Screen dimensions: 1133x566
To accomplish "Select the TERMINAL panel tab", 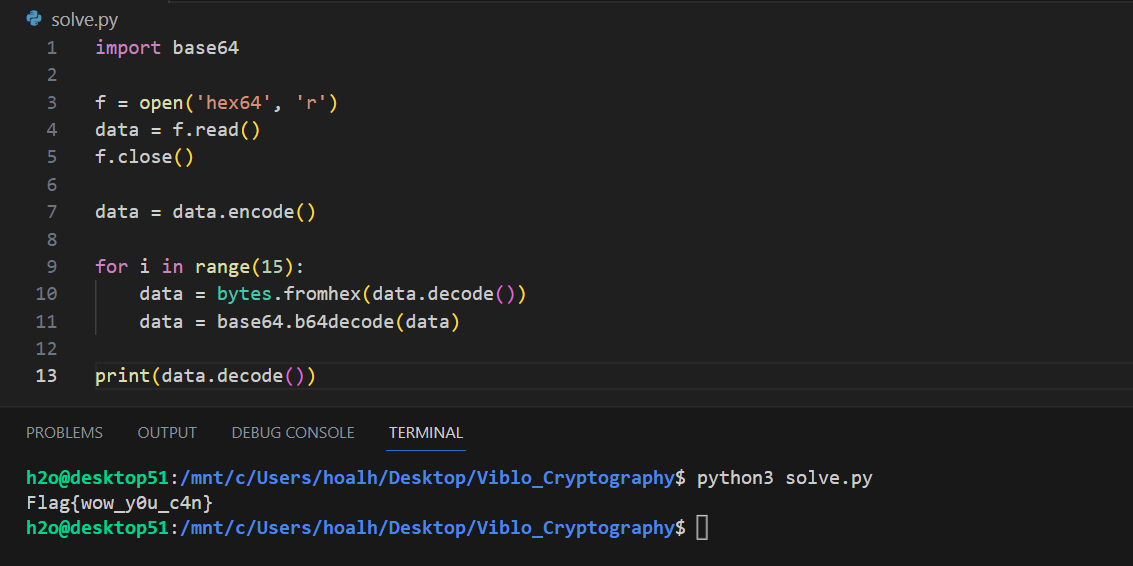I will click(426, 433).
